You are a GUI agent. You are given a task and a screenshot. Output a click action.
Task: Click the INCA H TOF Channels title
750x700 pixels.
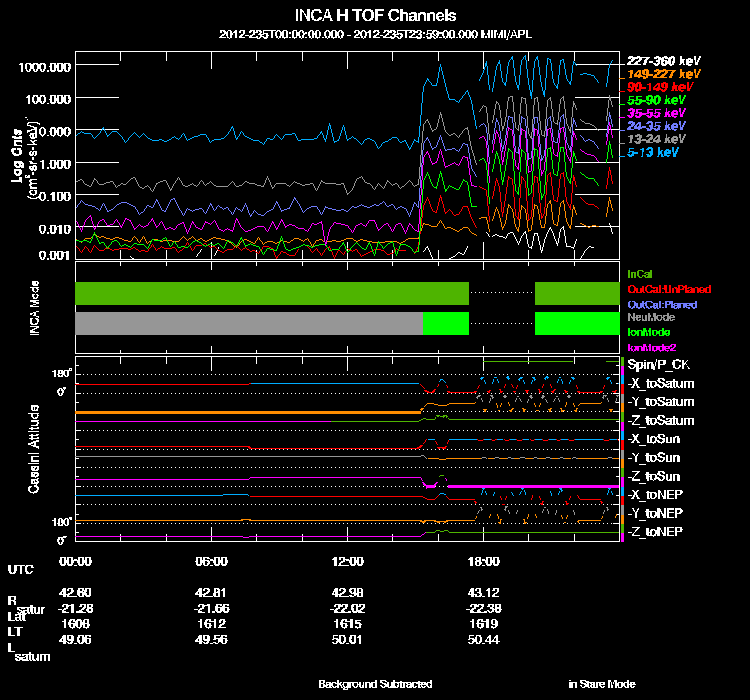[375, 15]
